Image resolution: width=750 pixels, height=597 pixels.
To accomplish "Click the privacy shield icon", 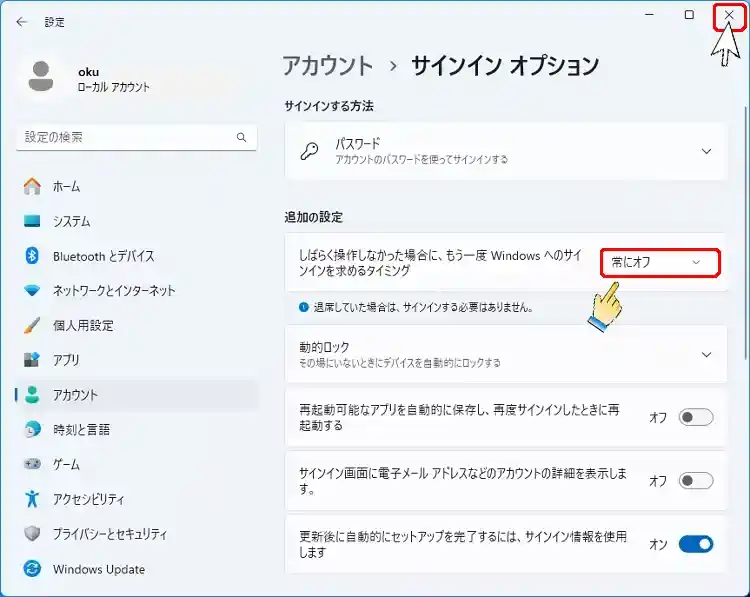I will coord(32,533).
